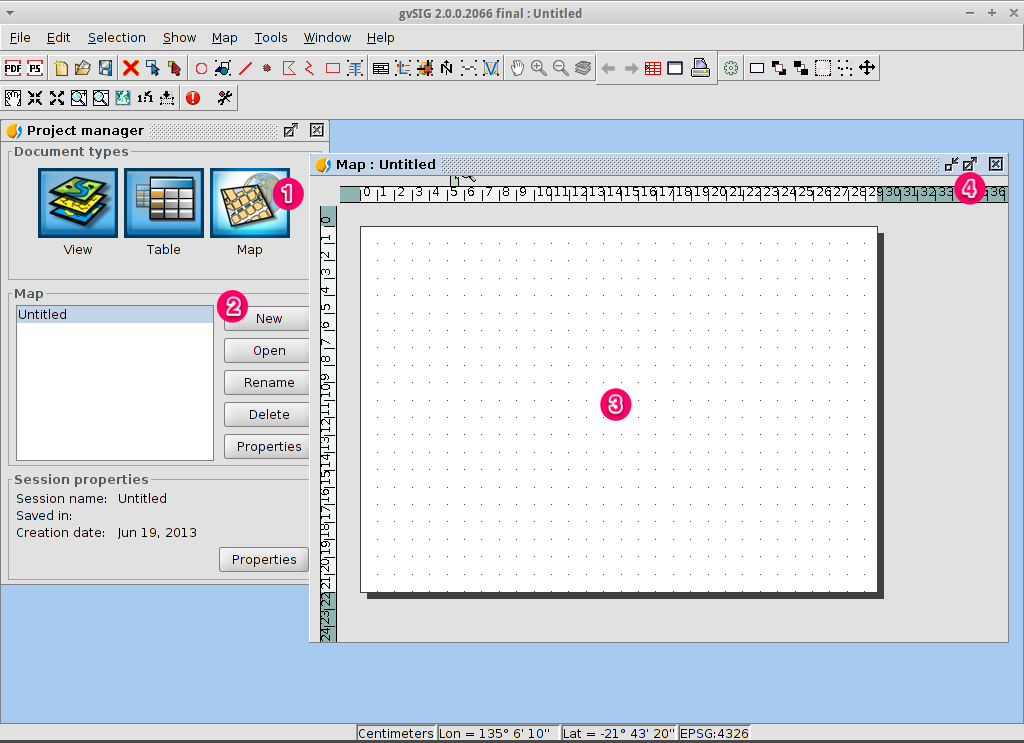
Task: Click the red X delete icon
Action: (131, 68)
